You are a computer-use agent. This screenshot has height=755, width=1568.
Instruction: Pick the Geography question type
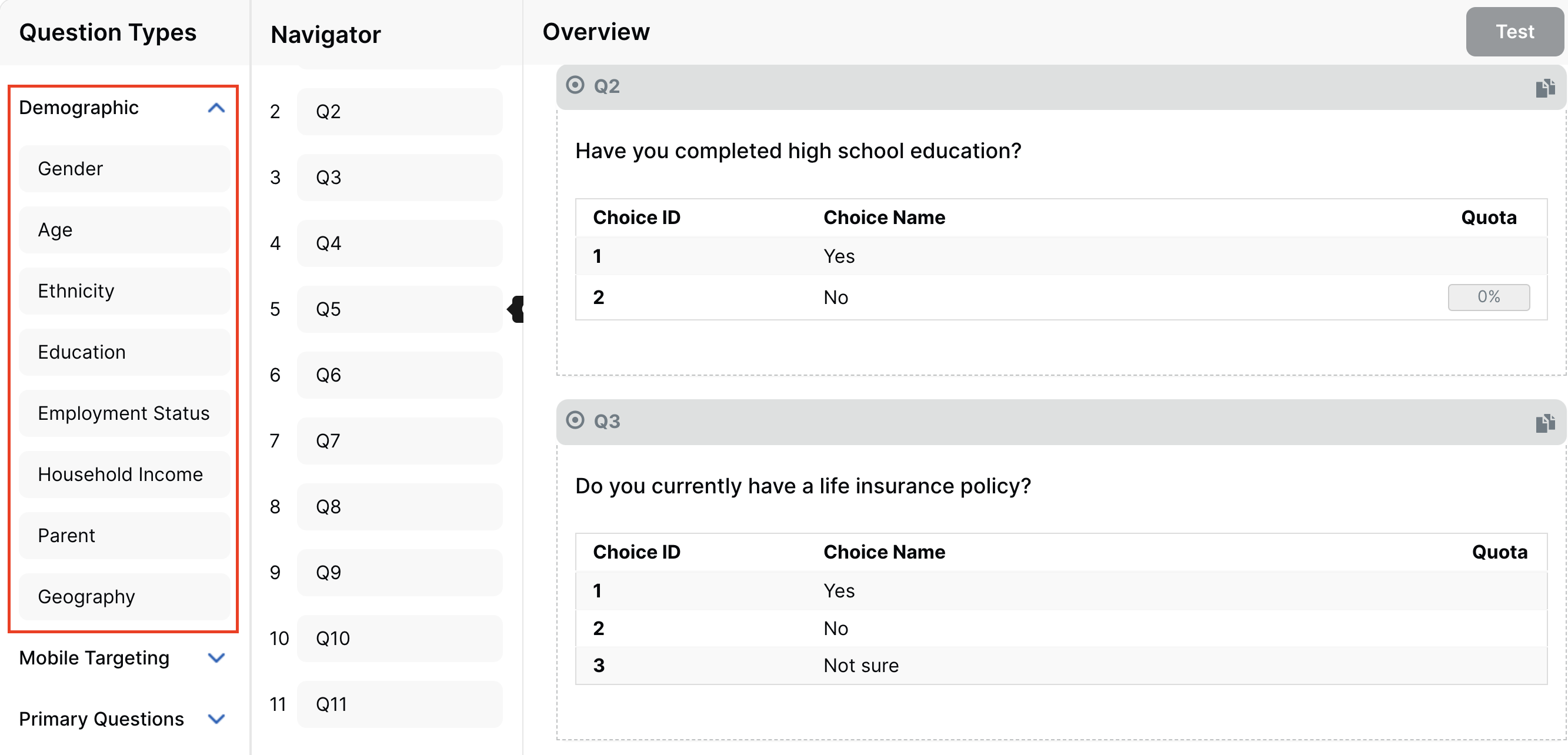coord(125,596)
